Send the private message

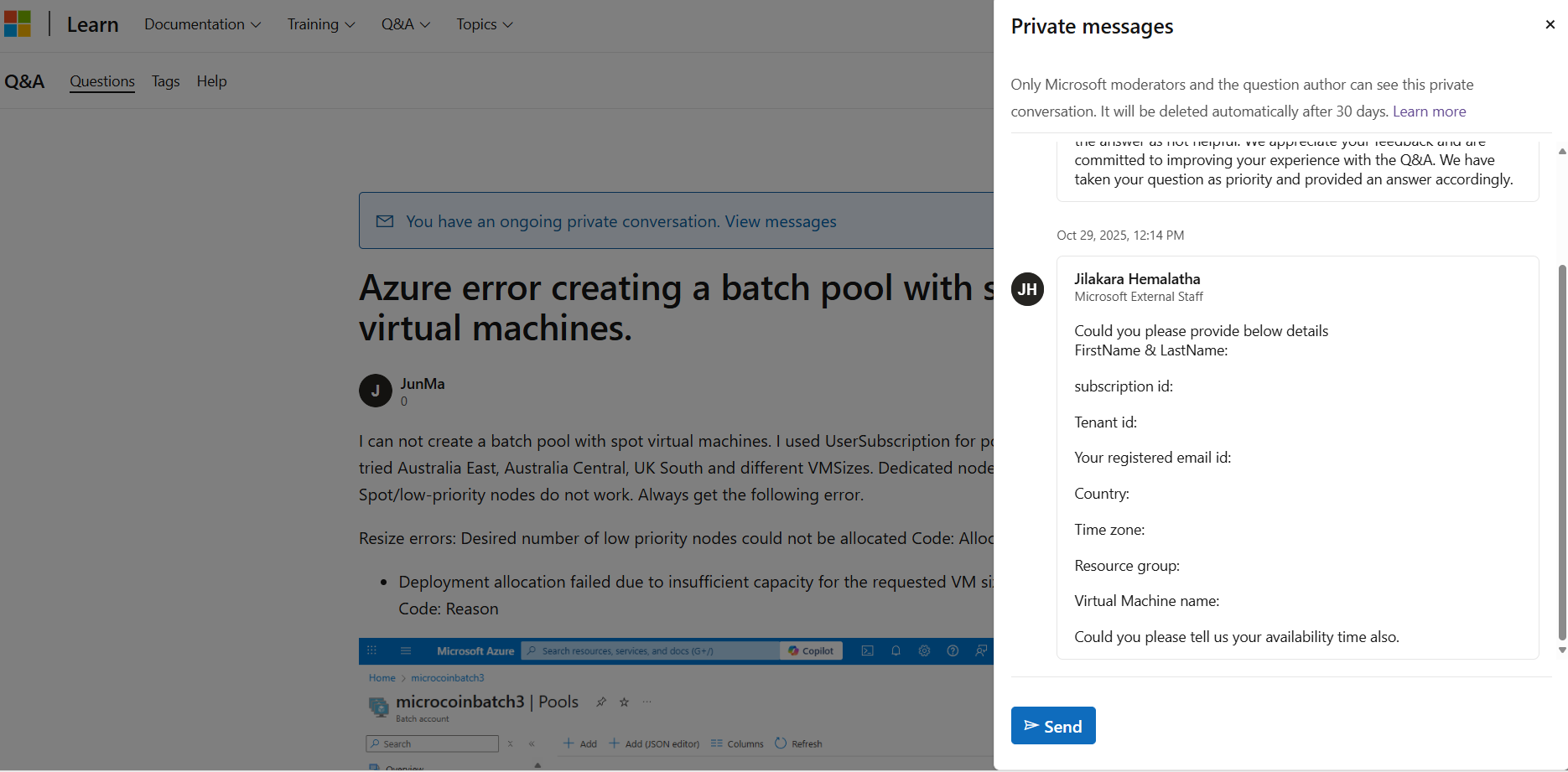coord(1053,726)
